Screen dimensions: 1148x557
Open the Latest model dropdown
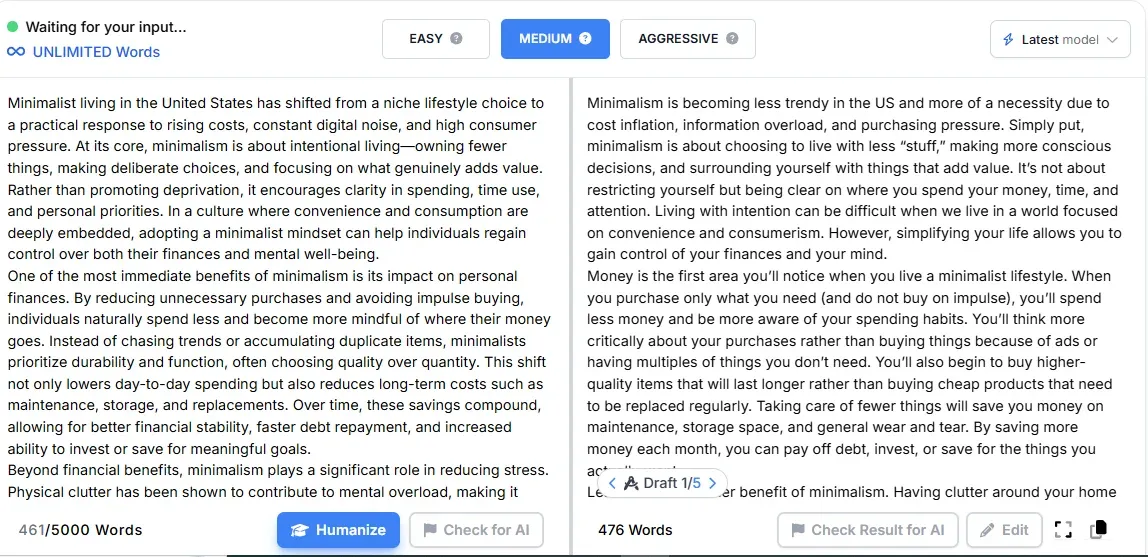point(1060,40)
